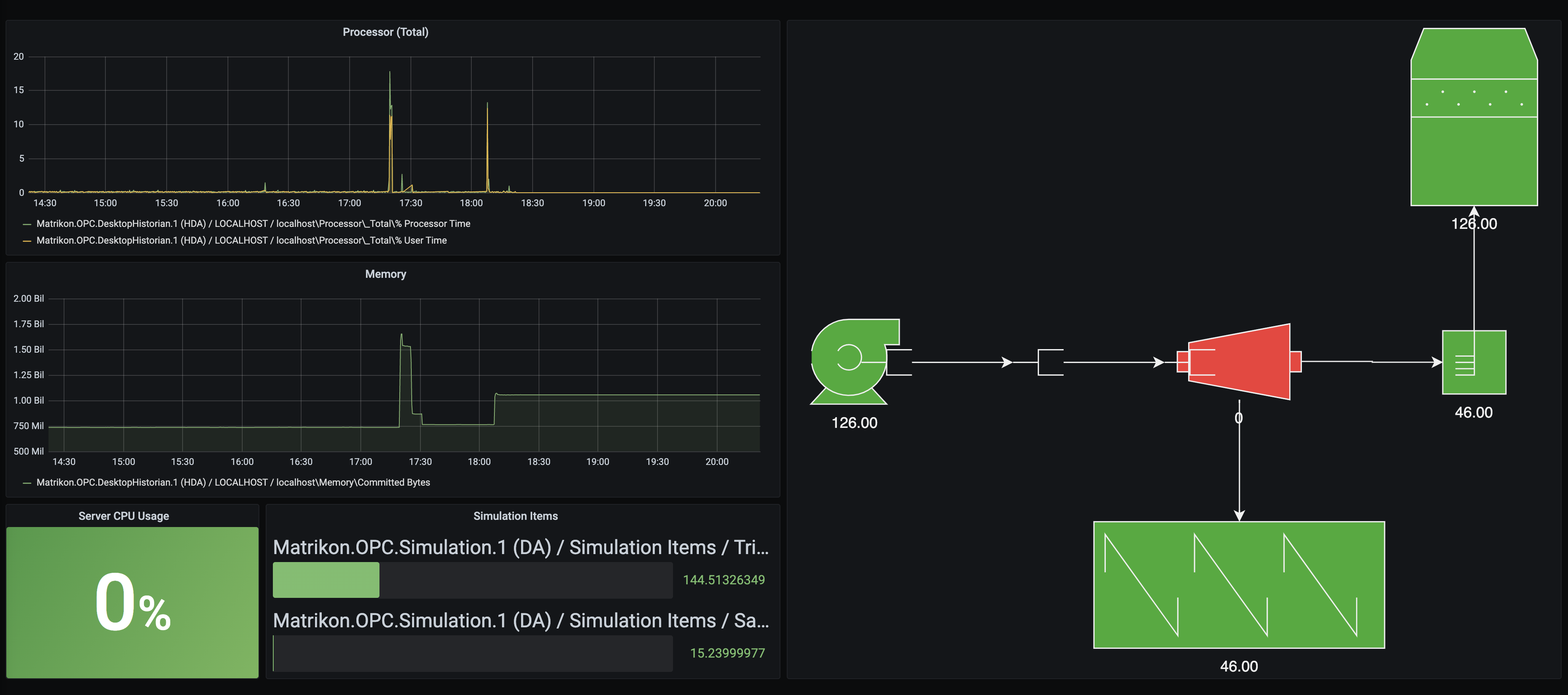1568x695 pixels.
Task: Open Memory panel title menu
Action: (x=385, y=274)
